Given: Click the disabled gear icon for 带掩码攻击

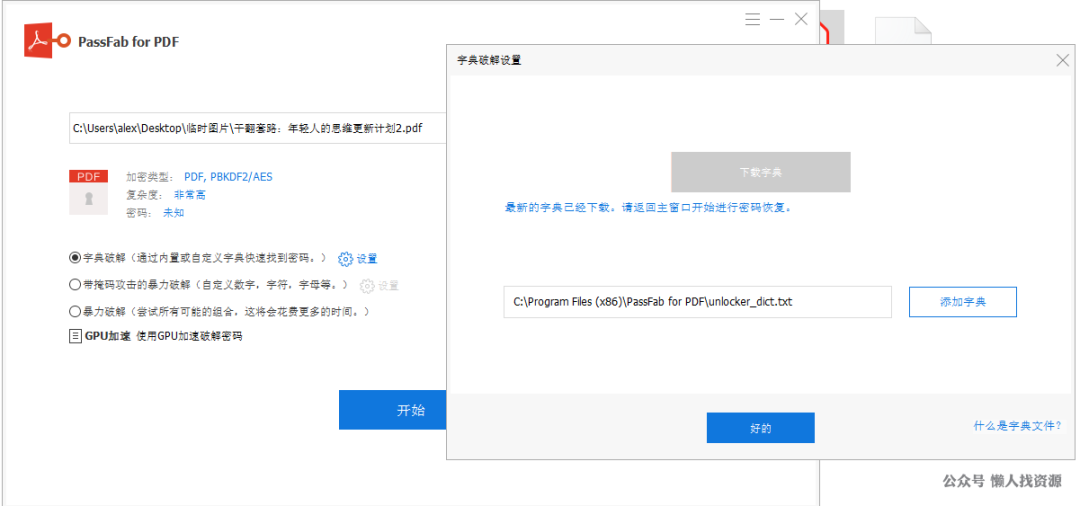Looking at the screenshot, I should tap(367, 285).
